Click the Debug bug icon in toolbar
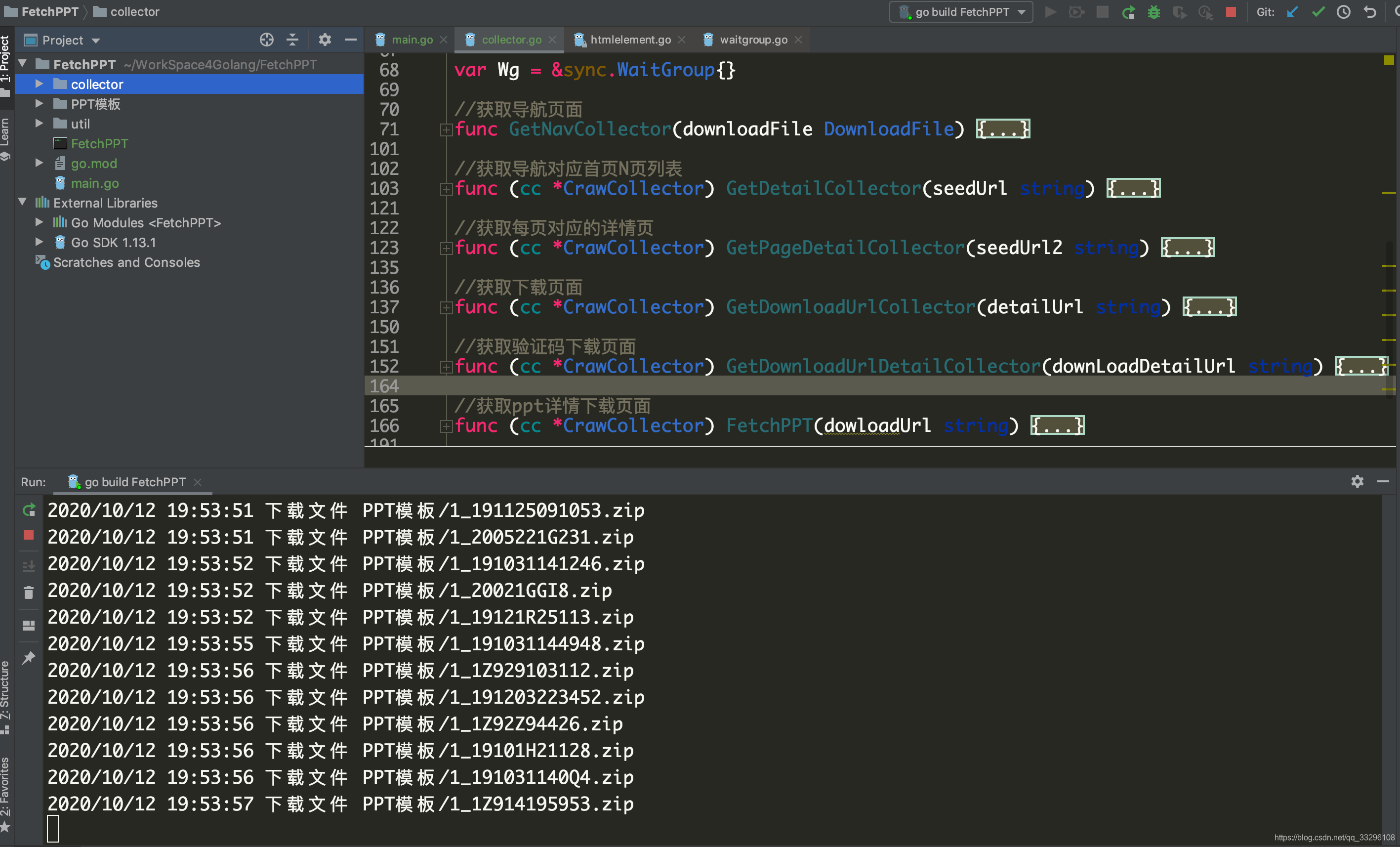Viewport: 1400px width, 847px height. tap(1153, 12)
